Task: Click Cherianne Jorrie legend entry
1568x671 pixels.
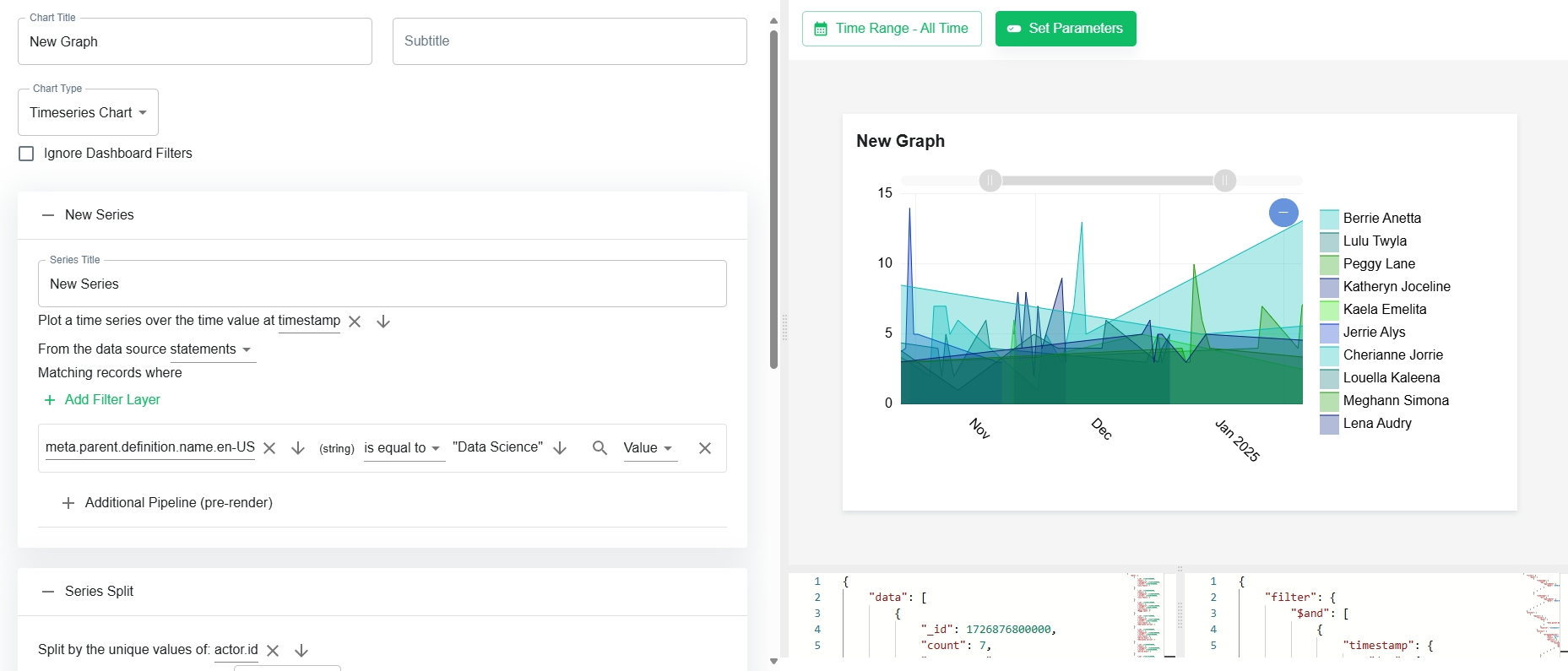Action: click(1381, 355)
